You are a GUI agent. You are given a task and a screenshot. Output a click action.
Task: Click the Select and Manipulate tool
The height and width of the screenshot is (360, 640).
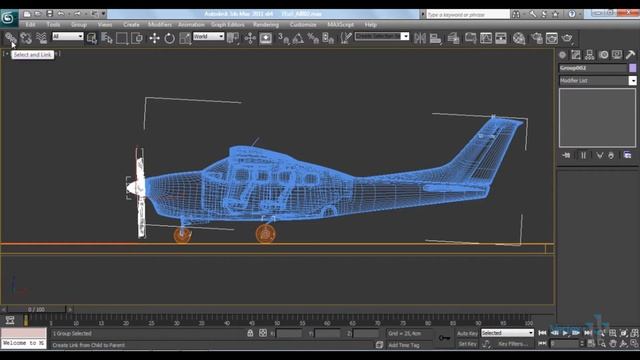point(250,38)
